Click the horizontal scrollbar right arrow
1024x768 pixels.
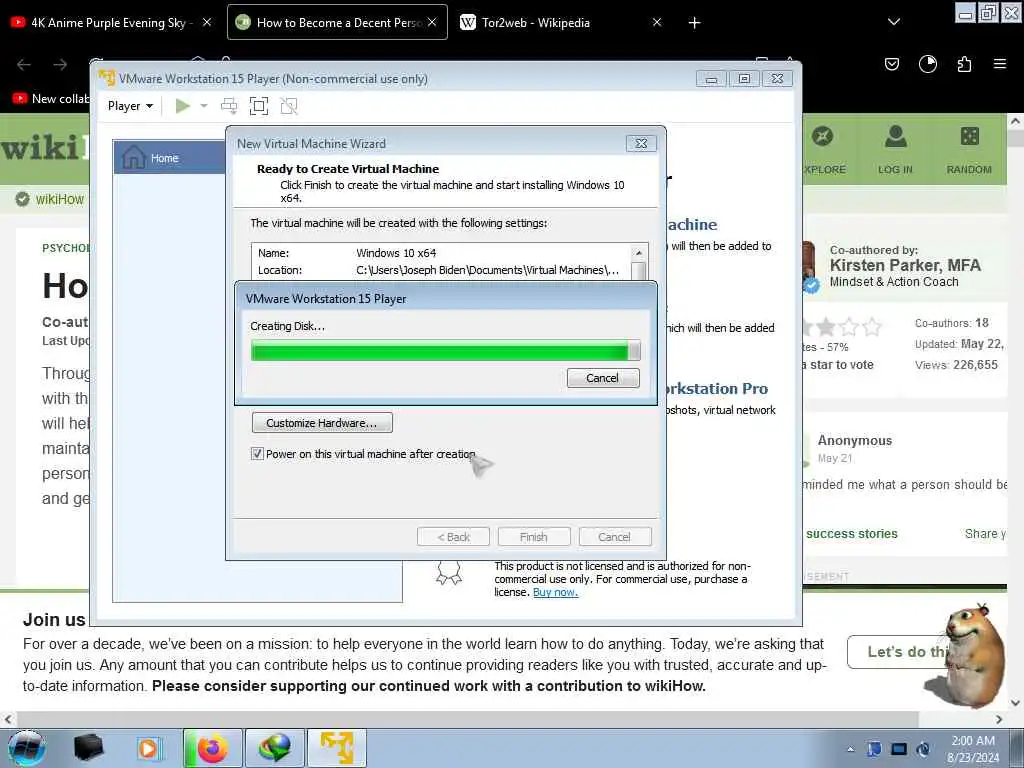coord(999,719)
